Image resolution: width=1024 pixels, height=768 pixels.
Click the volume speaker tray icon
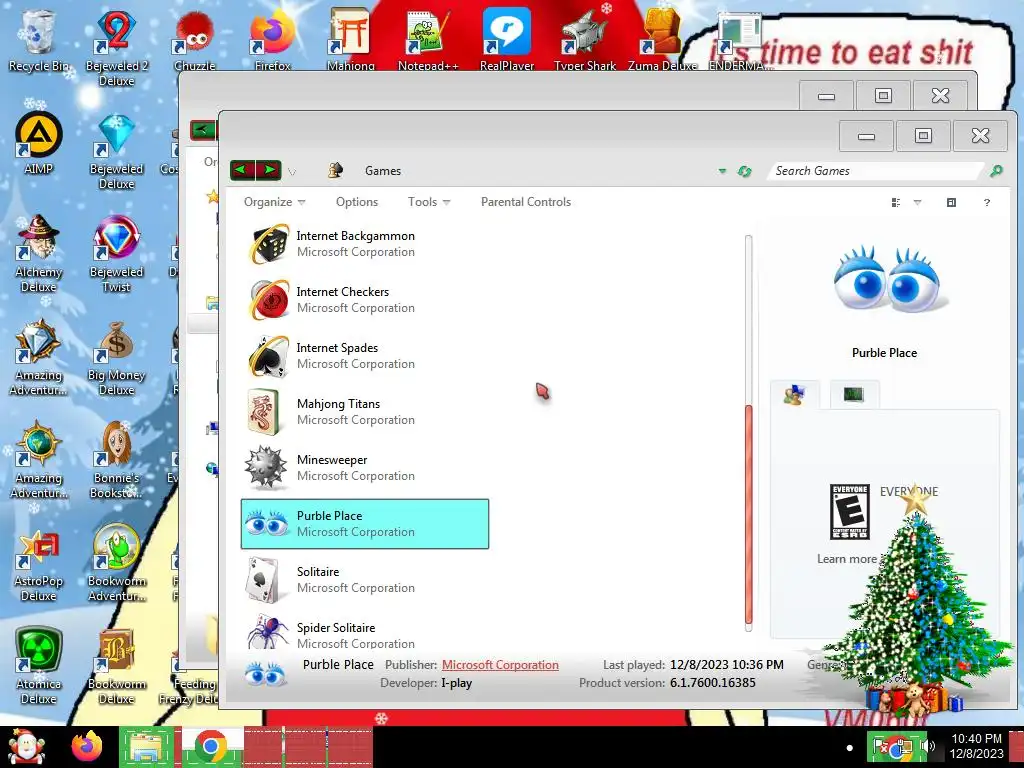tap(929, 746)
